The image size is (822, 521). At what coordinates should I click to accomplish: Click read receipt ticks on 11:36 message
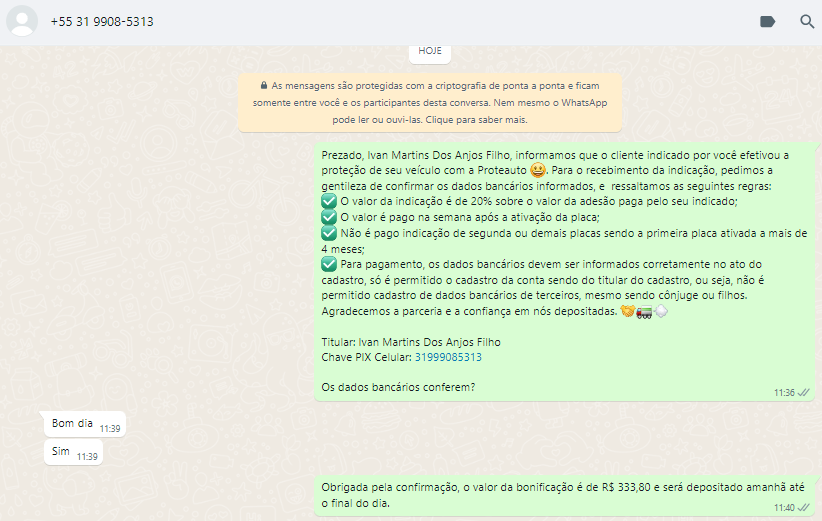click(x=803, y=393)
